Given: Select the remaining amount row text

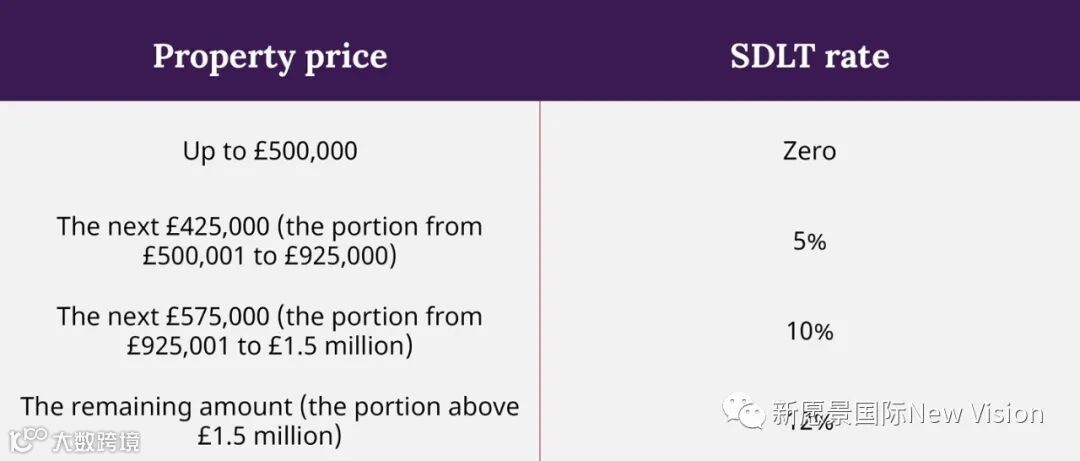Looking at the screenshot, I should pyautogui.click(x=270, y=422).
